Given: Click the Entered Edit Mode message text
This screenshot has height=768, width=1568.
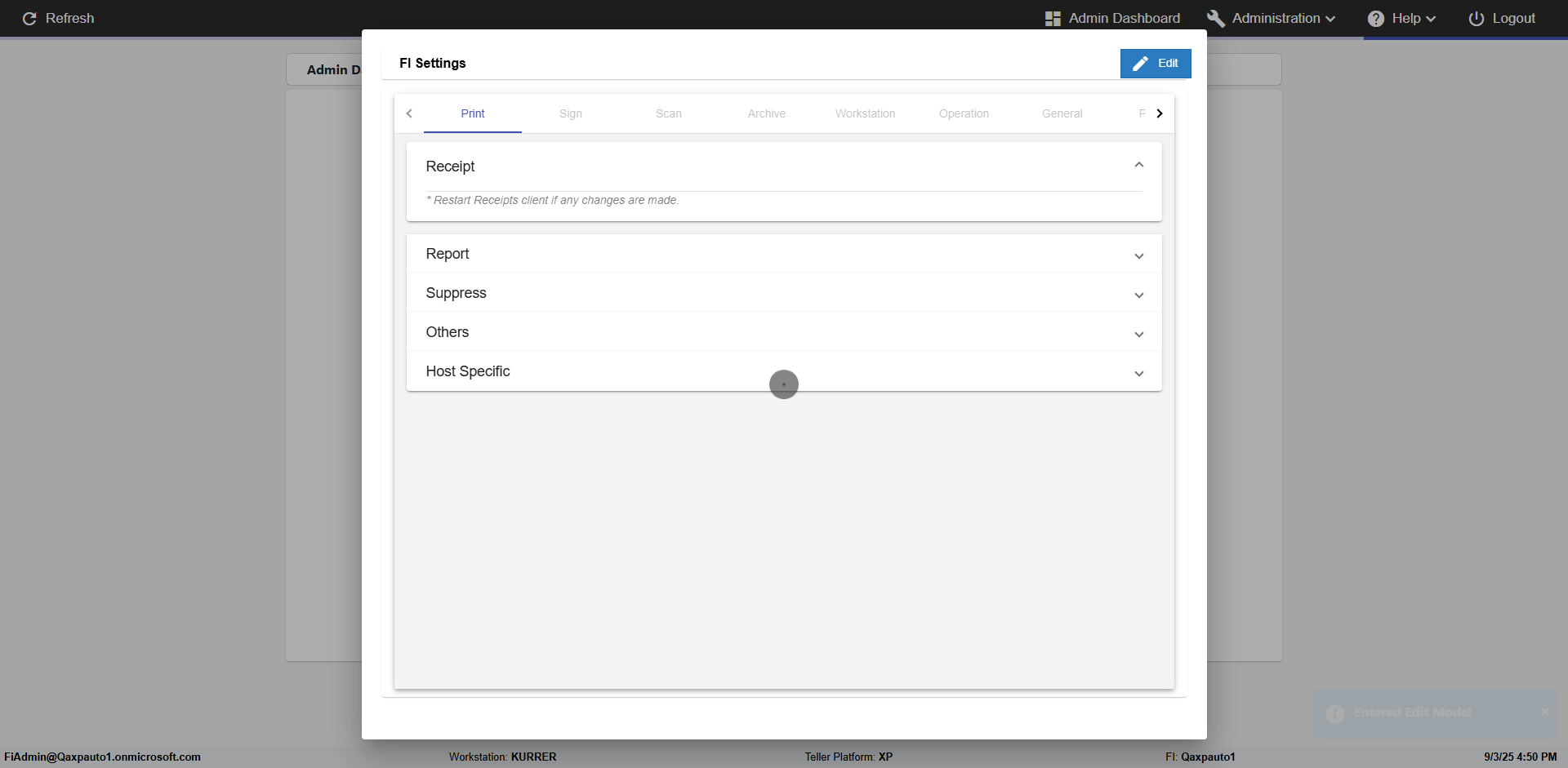Looking at the screenshot, I should [x=1413, y=713].
